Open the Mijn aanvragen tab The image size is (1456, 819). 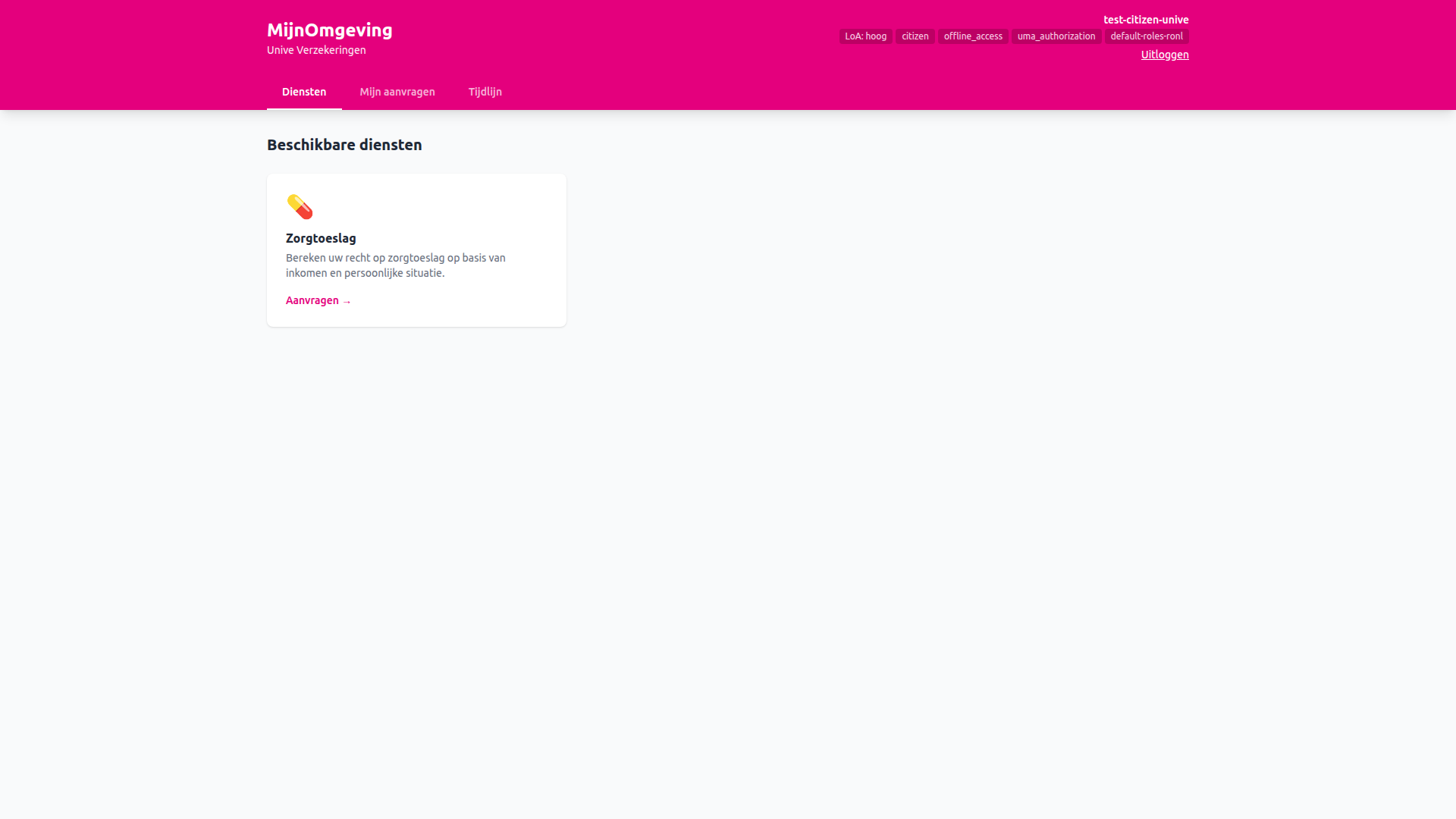[x=397, y=92]
